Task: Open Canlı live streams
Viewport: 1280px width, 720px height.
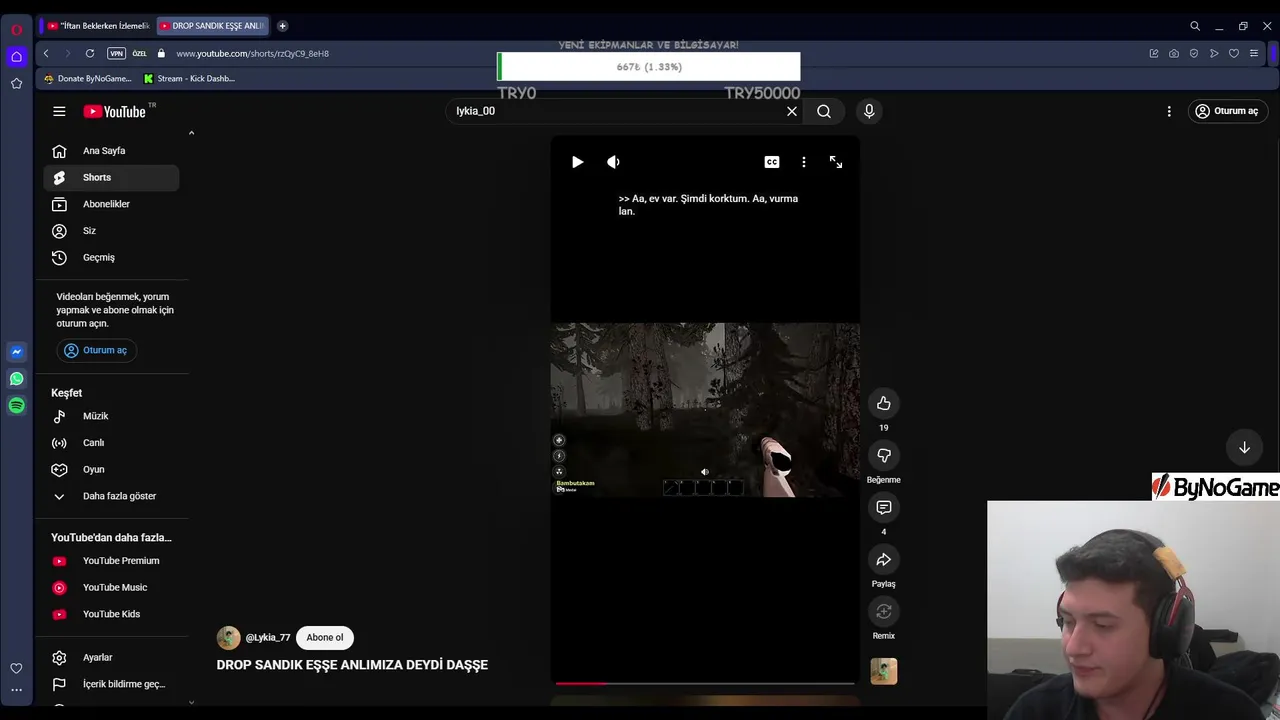Action: 111,443
